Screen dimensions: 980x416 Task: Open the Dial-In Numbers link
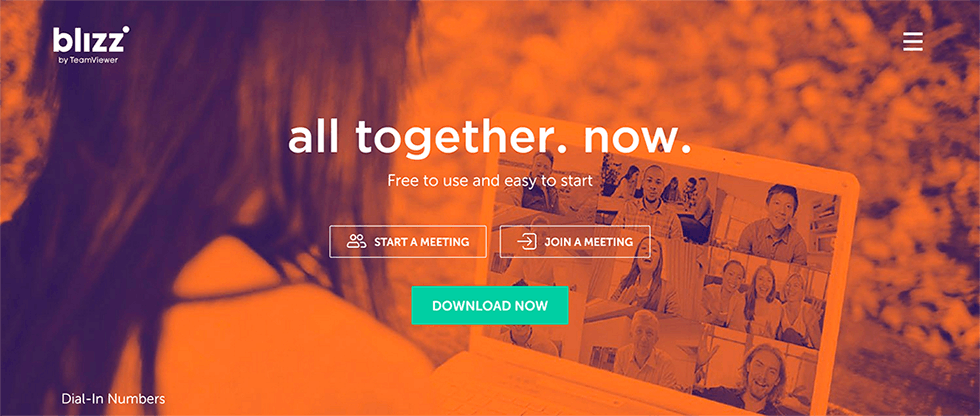click(113, 398)
